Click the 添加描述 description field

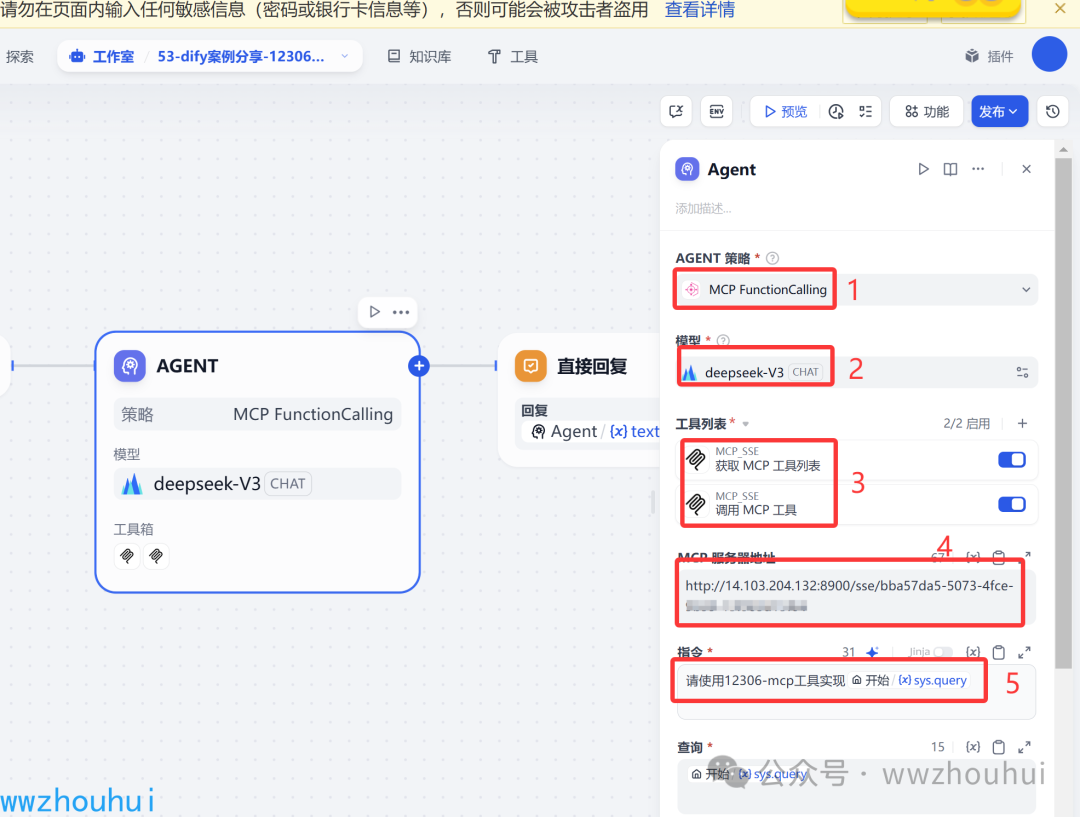click(703, 209)
